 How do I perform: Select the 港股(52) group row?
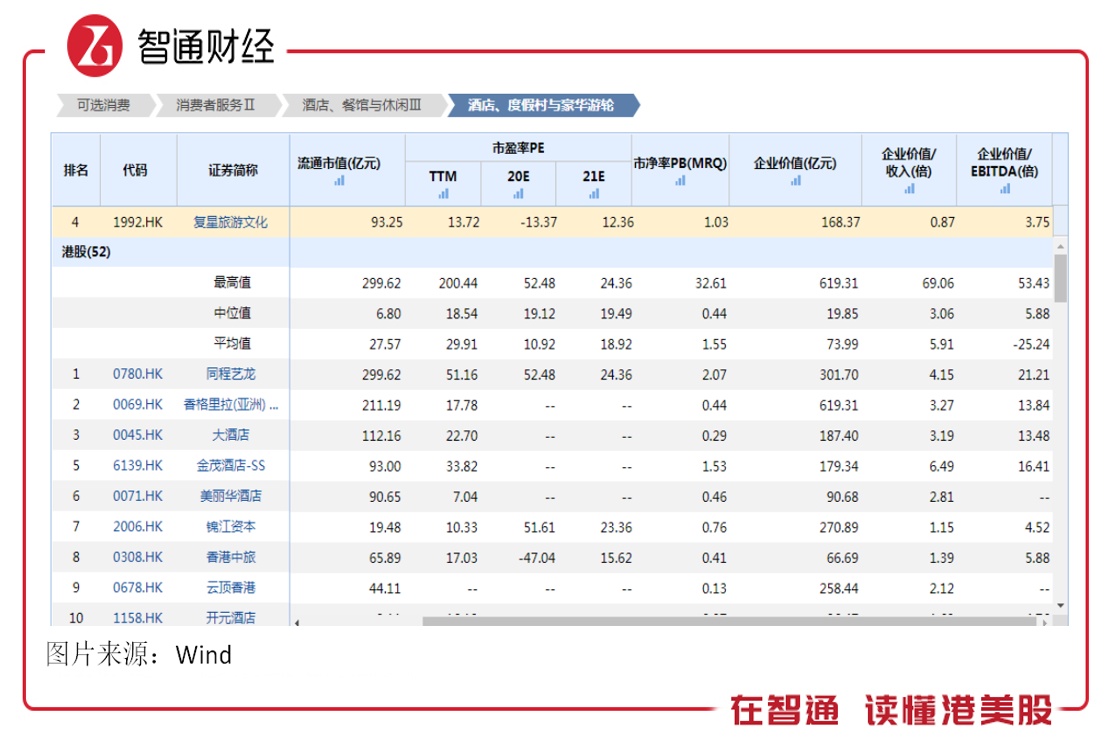pos(551,252)
